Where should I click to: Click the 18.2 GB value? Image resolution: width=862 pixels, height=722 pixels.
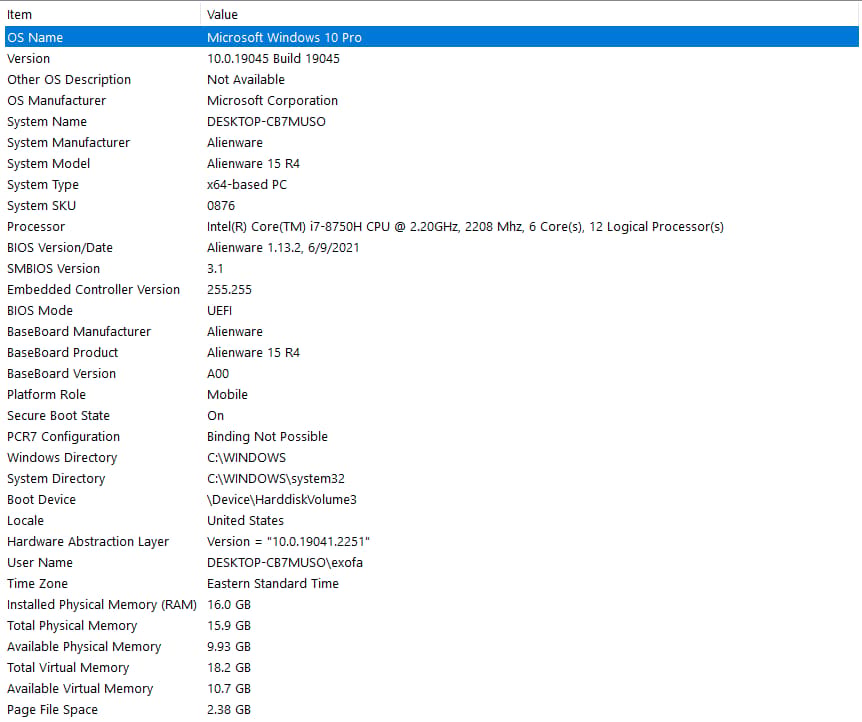(229, 668)
